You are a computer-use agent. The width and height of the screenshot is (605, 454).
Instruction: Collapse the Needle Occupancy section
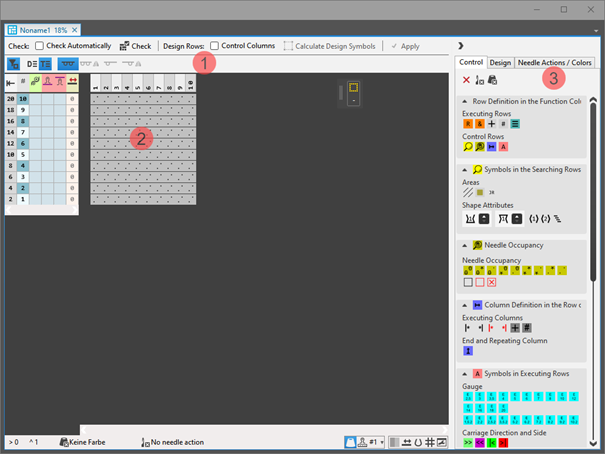pos(464,244)
